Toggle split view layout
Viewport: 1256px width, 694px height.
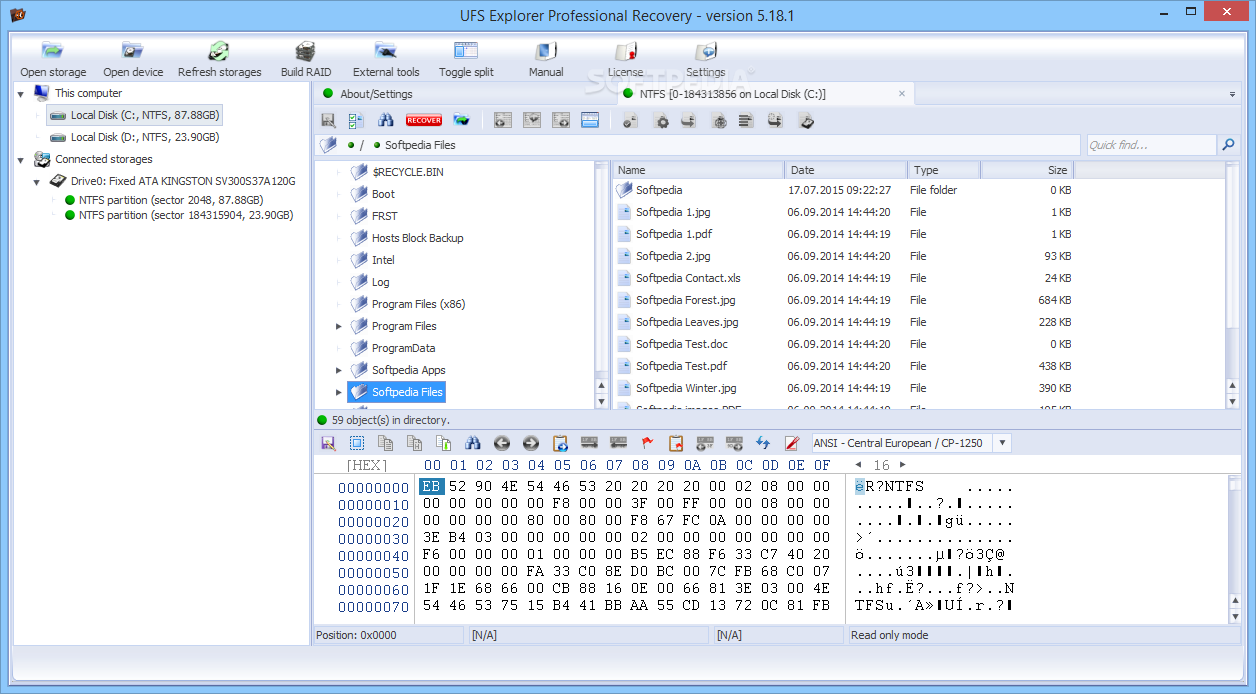(x=466, y=59)
